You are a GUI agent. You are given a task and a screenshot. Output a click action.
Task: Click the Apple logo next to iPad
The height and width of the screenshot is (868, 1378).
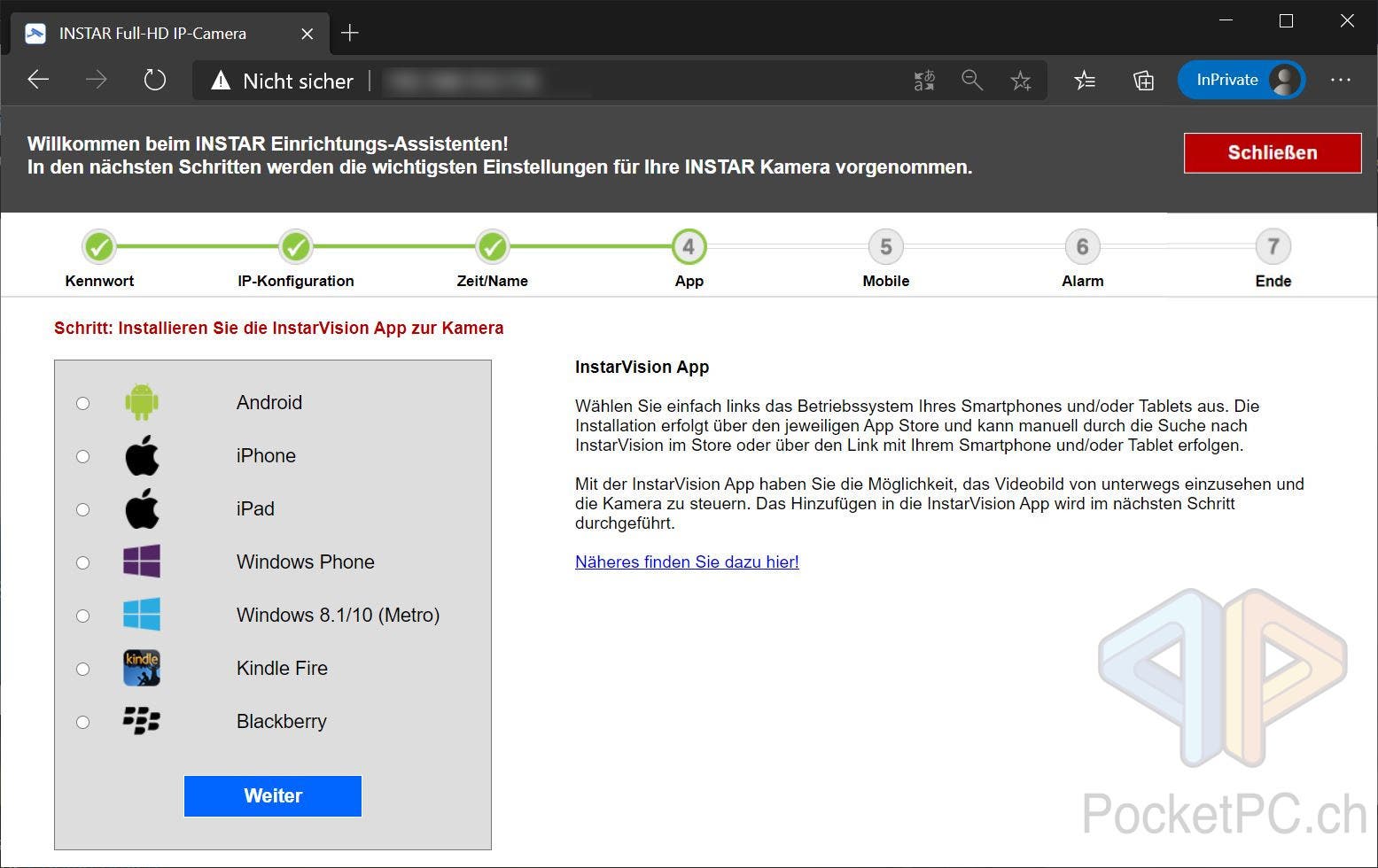click(142, 508)
